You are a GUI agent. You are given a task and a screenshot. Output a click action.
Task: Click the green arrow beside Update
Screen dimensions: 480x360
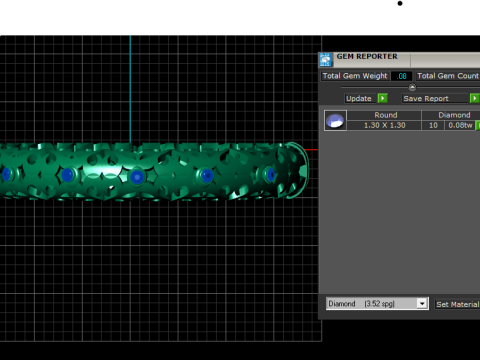pyautogui.click(x=383, y=98)
